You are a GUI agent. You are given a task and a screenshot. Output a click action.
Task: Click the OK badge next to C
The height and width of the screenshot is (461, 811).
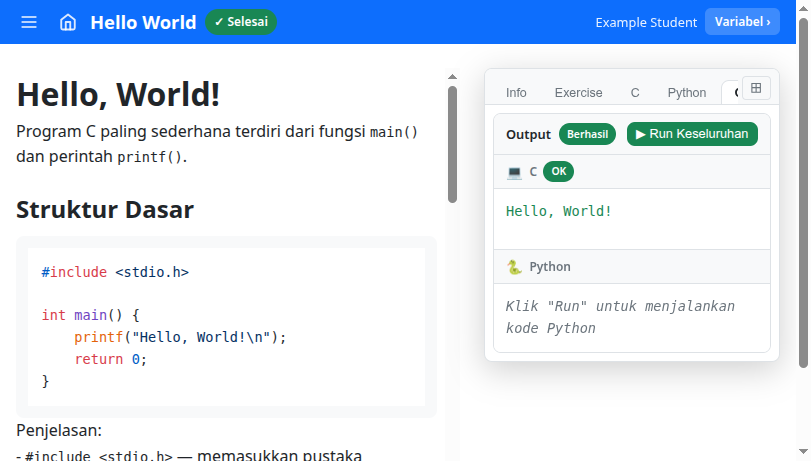pos(559,171)
